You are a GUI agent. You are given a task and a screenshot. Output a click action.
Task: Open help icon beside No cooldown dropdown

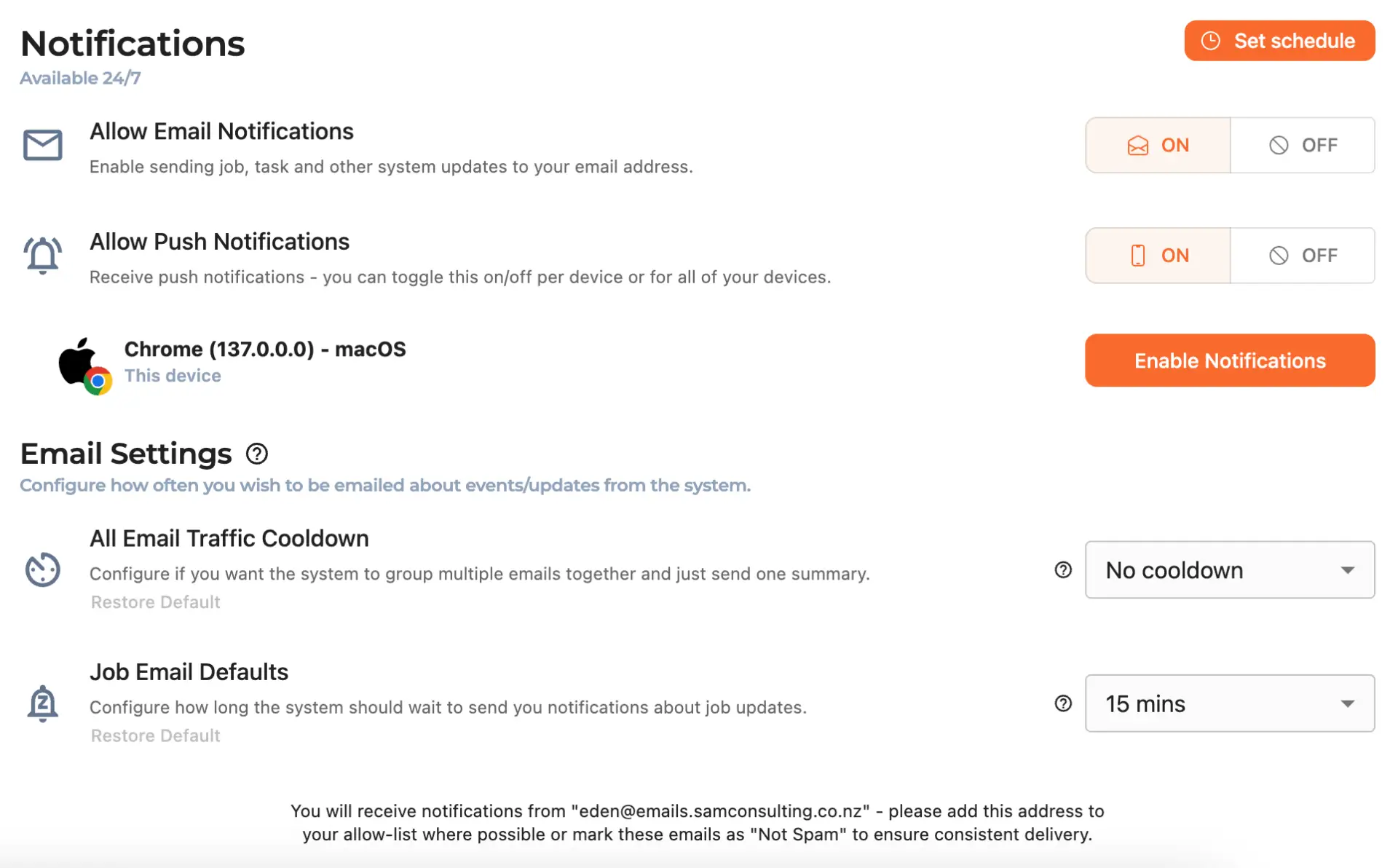pyautogui.click(x=1063, y=570)
